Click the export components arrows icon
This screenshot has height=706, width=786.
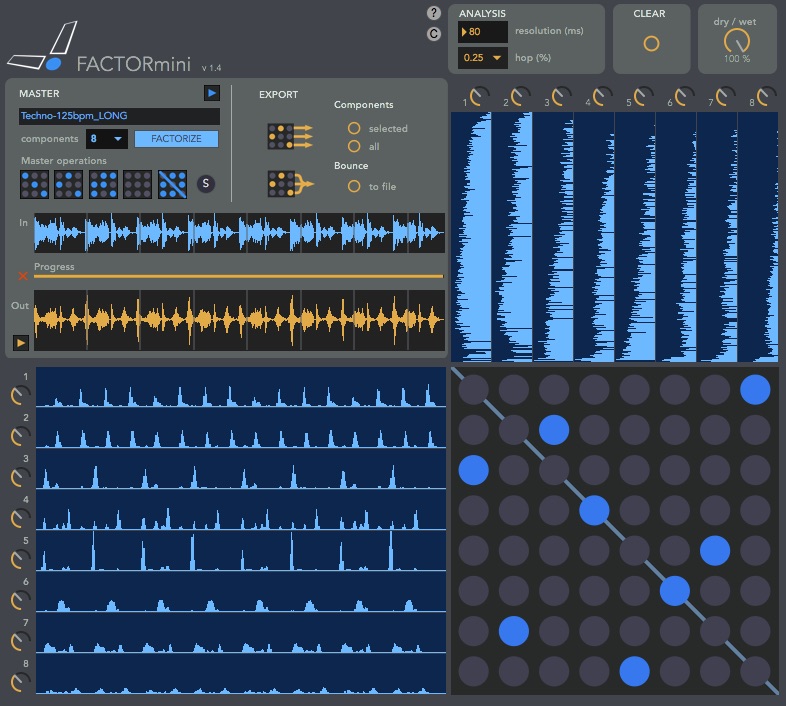point(289,137)
